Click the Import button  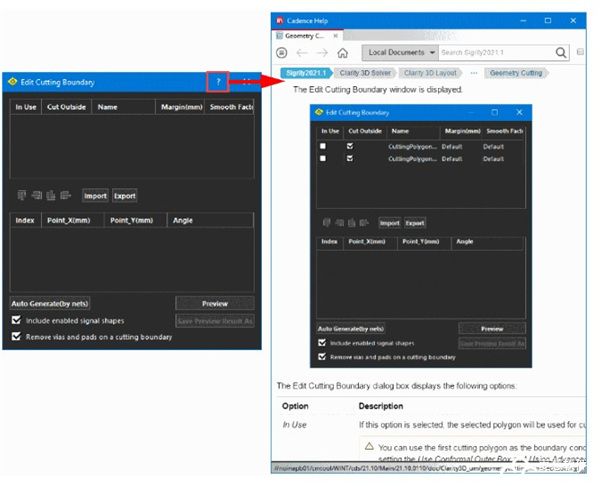click(95, 195)
